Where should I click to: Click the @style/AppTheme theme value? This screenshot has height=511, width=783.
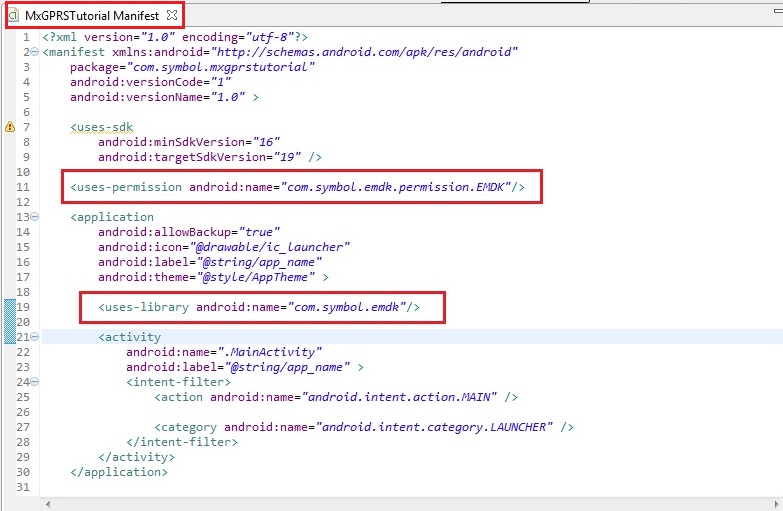tap(262, 277)
